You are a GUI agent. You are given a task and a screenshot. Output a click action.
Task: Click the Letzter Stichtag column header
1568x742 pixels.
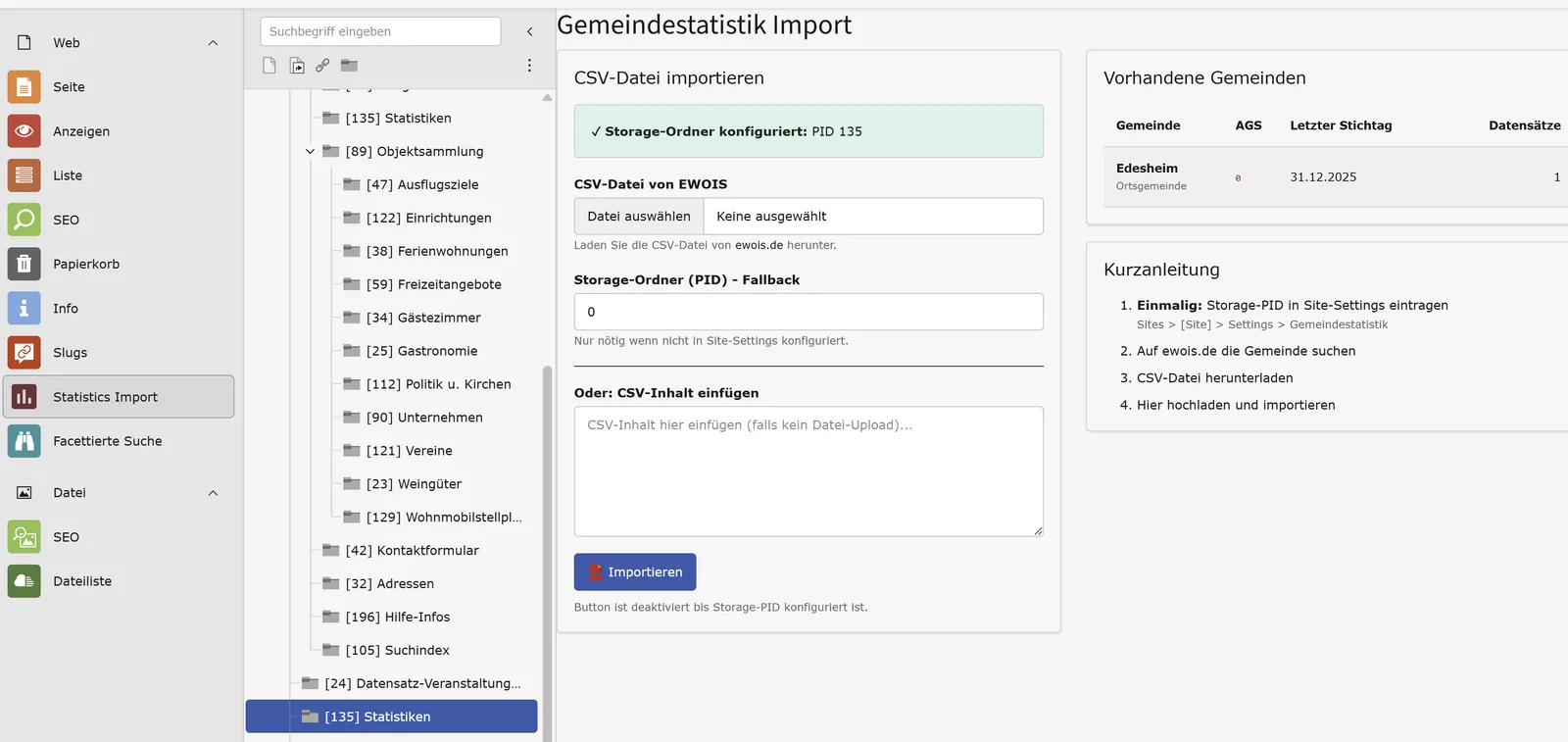pos(1341,125)
